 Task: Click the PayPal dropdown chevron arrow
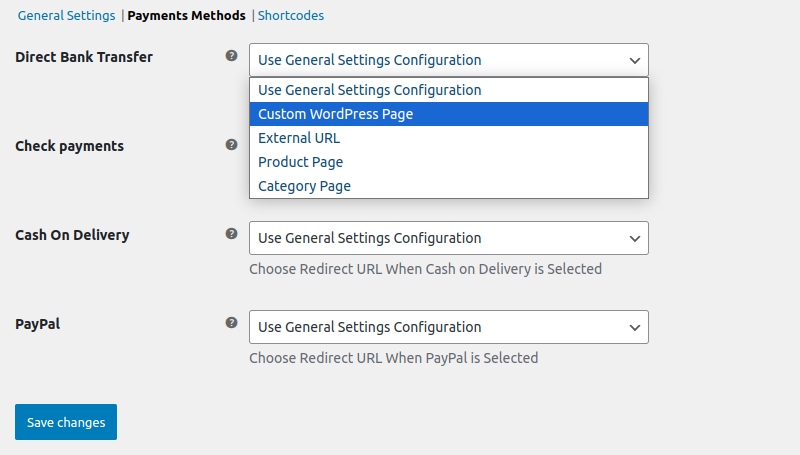coord(634,327)
